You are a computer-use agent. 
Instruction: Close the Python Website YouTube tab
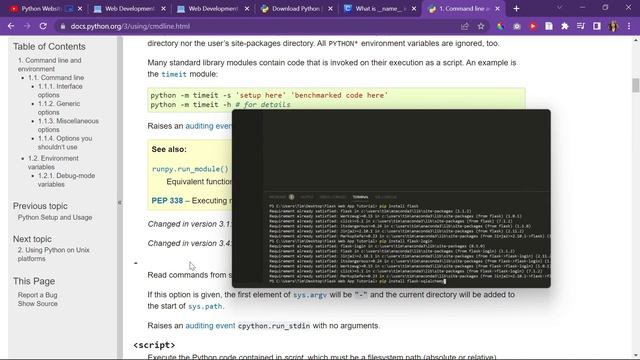[x=80, y=9]
